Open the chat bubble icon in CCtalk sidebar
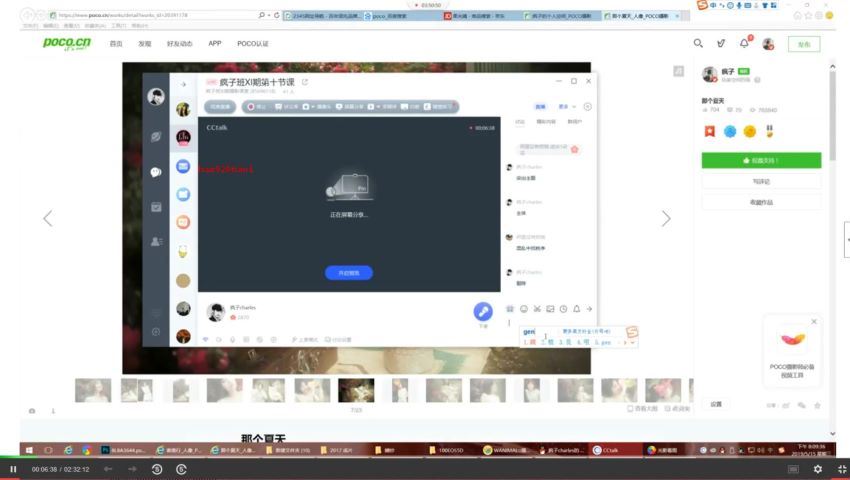Image resolution: width=850 pixels, height=480 pixels. coord(156,172)
